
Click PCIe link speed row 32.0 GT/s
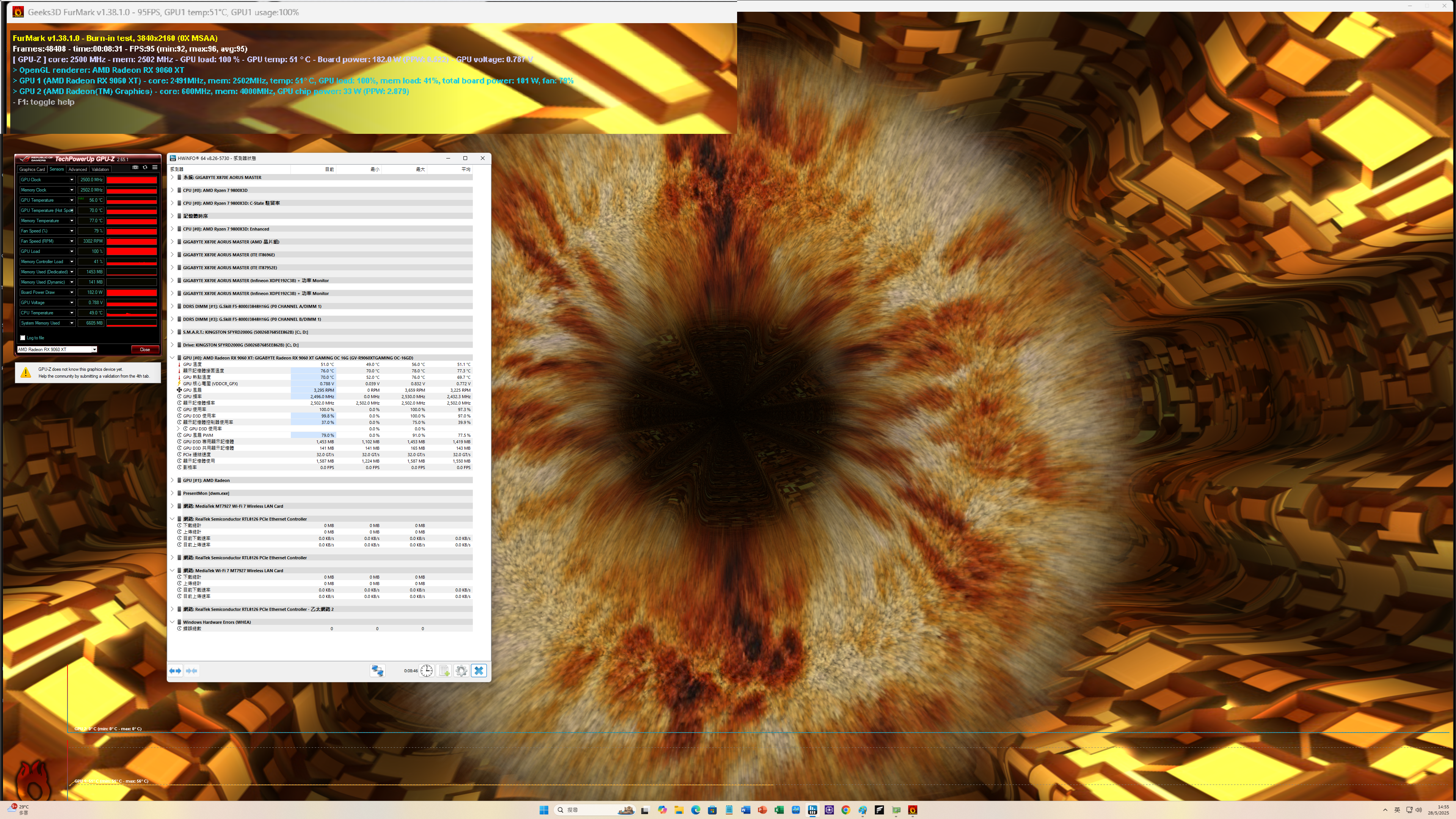(325, 455)
